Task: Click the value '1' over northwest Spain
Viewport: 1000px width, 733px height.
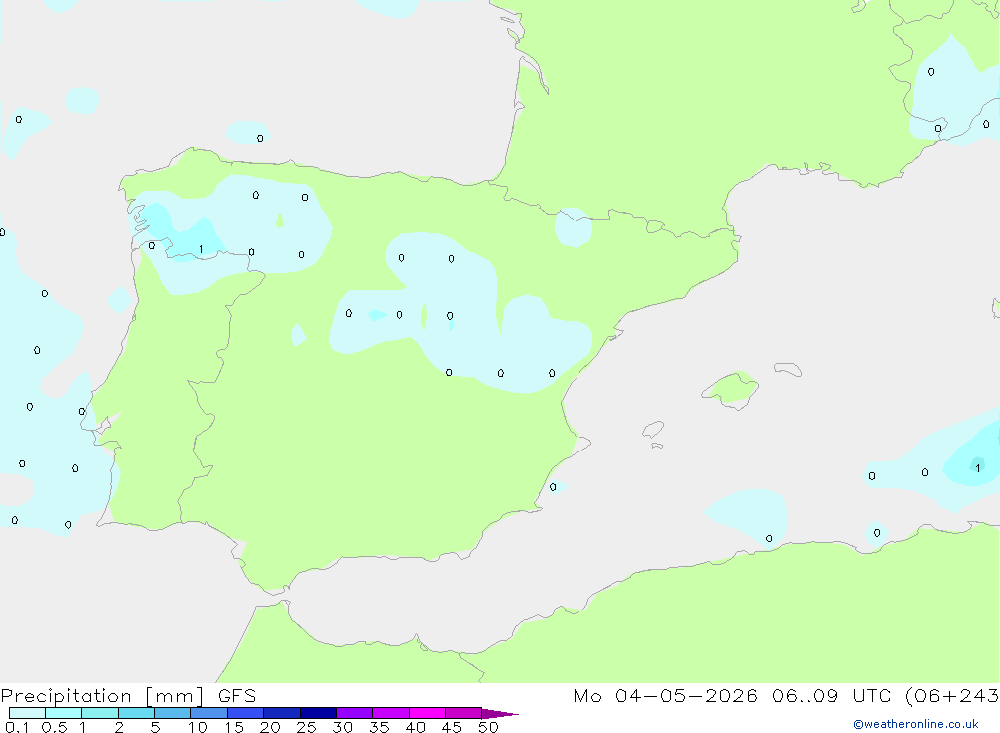Action: (202, 249)
